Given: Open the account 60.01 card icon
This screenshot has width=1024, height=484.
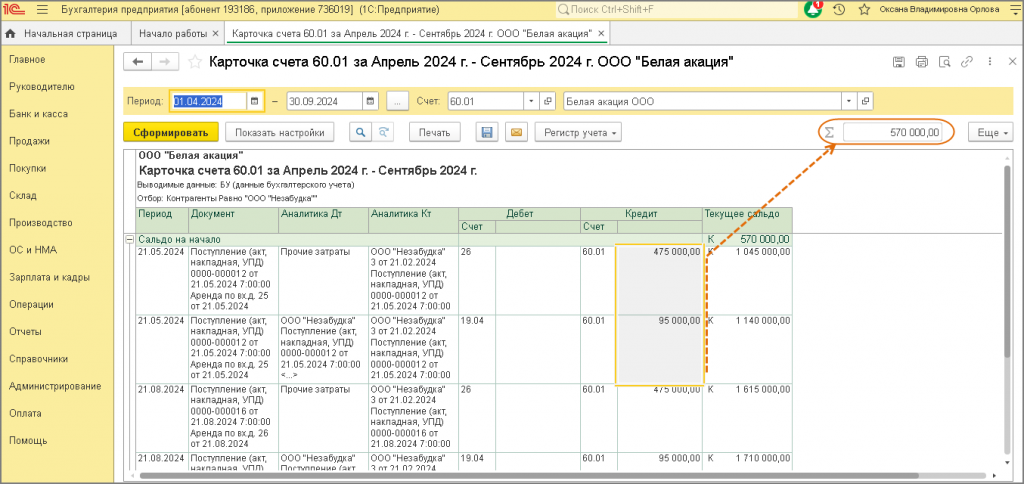Looking at the screenshot, I should (548, 101).
